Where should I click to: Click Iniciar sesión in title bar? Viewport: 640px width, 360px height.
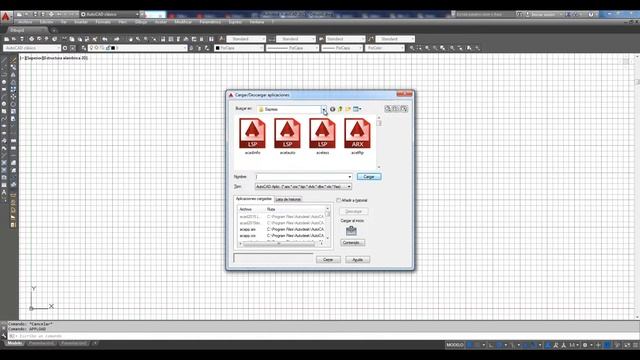[x=543, y=14]
